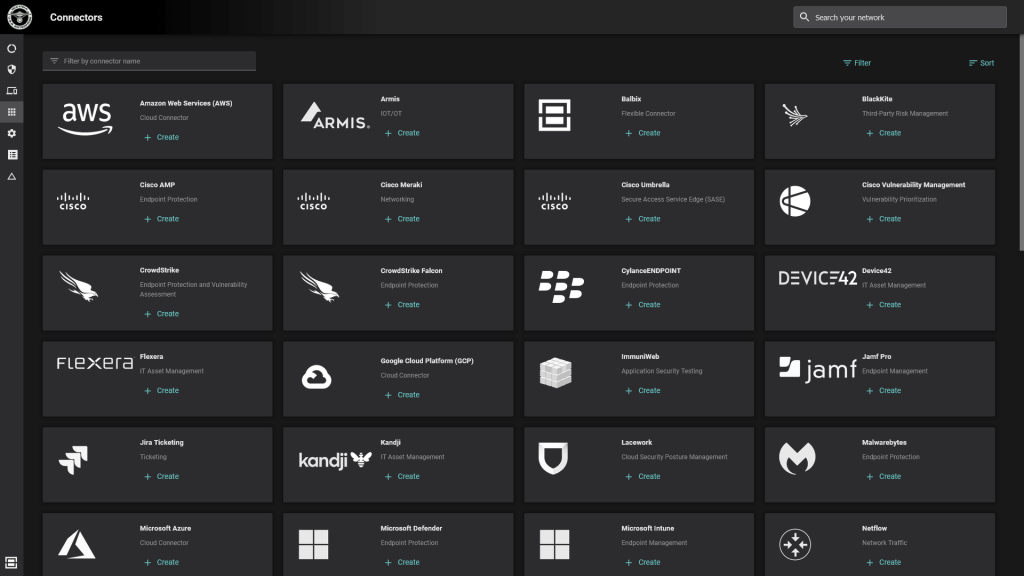1024x576 pixels.
Task: Create a Microsoft Intune connector
Action: pyautogui.click(x=643, y=562)
